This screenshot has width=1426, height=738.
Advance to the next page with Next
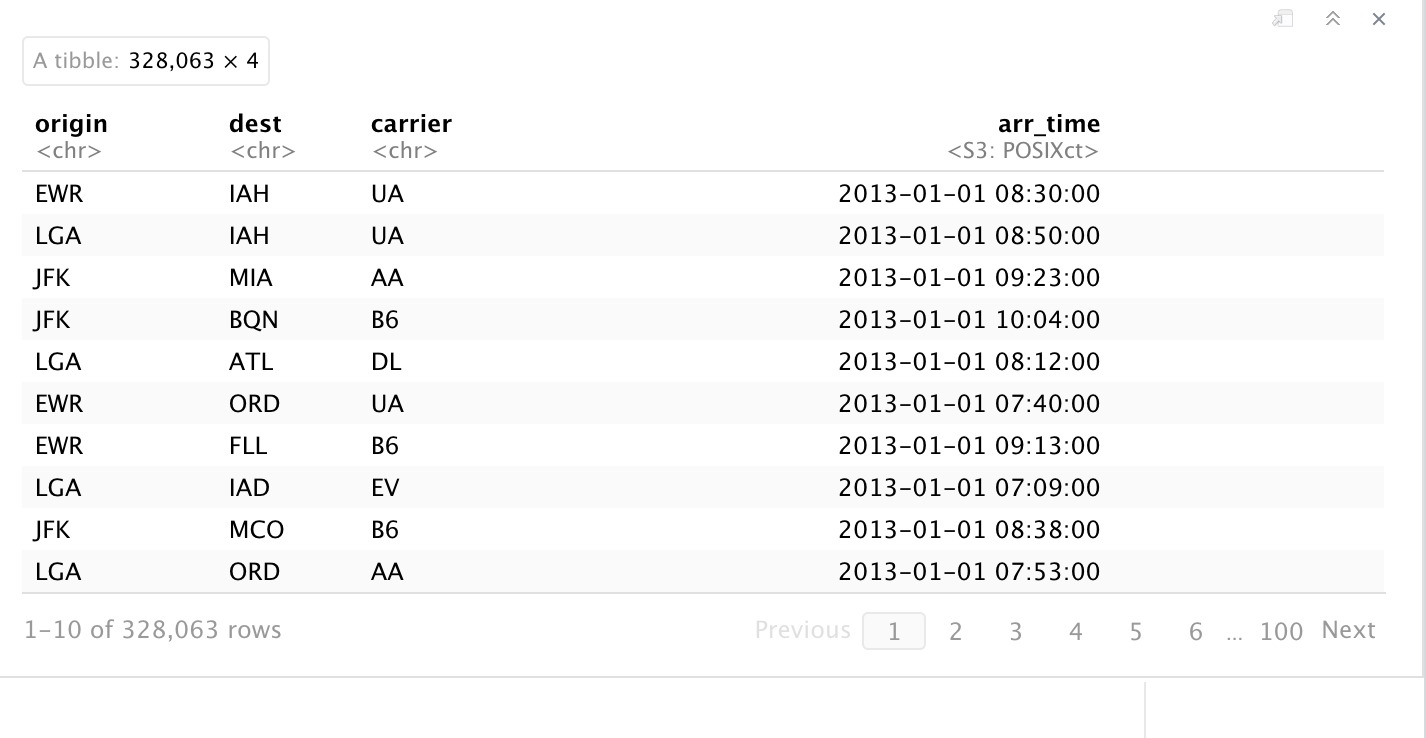pyautogui.click(x=1348, y=630)
